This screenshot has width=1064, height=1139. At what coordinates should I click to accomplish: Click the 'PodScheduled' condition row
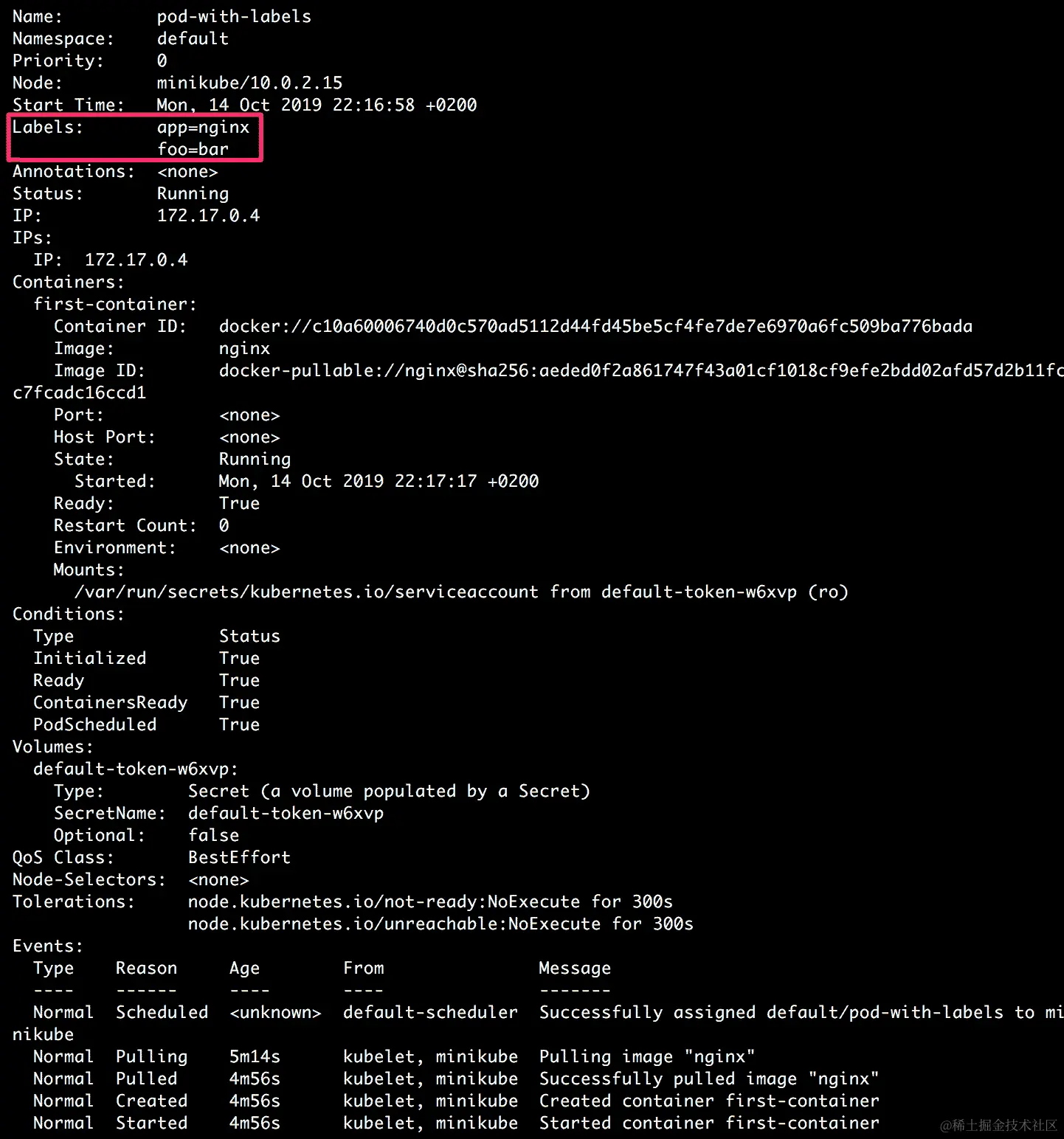point(146,724)
